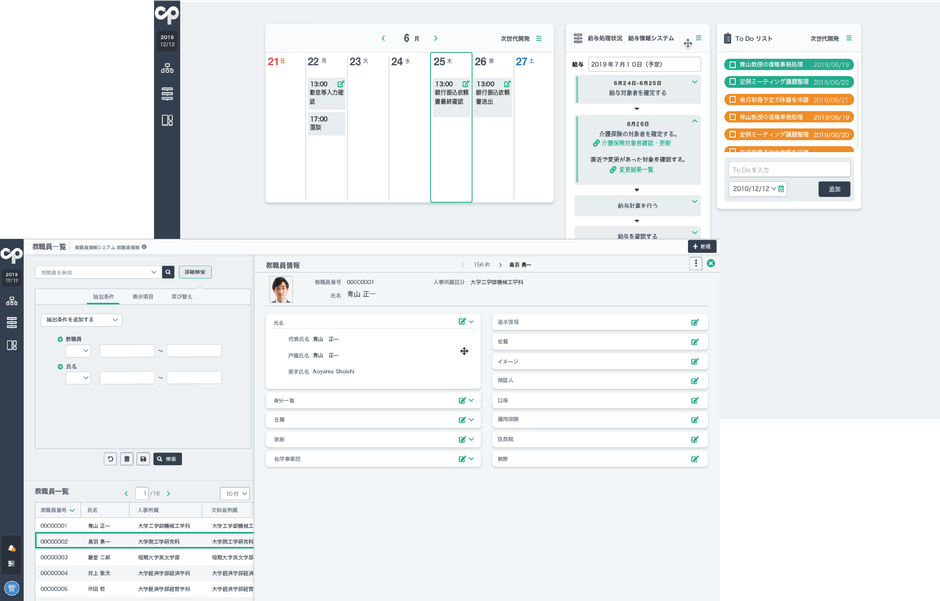Click the To Do を入力 text field
The height and width of the screenshot is (601, 940).
pyautogui.click(x=789, y=170)
